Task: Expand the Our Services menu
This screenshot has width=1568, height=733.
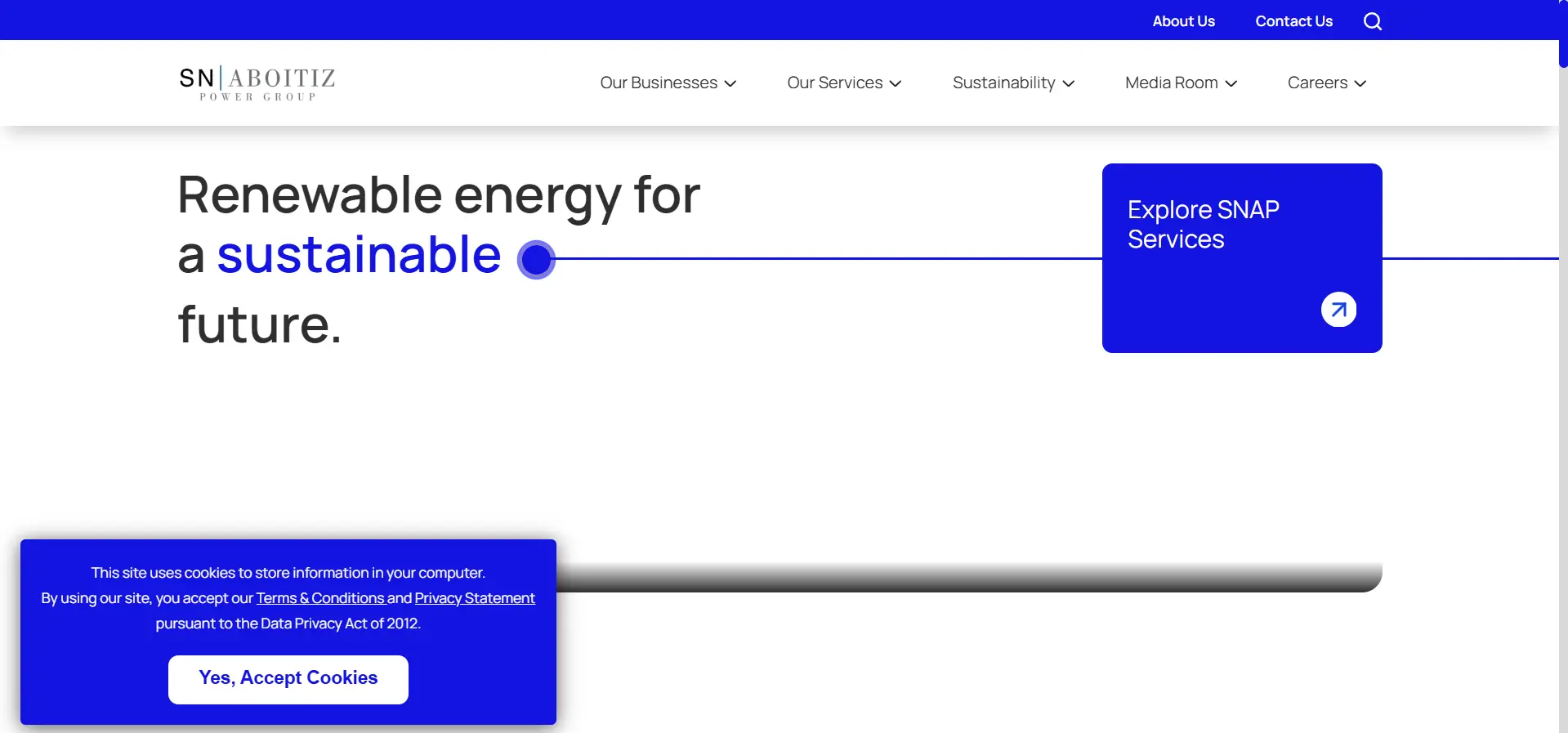Action: coord(844,83)
